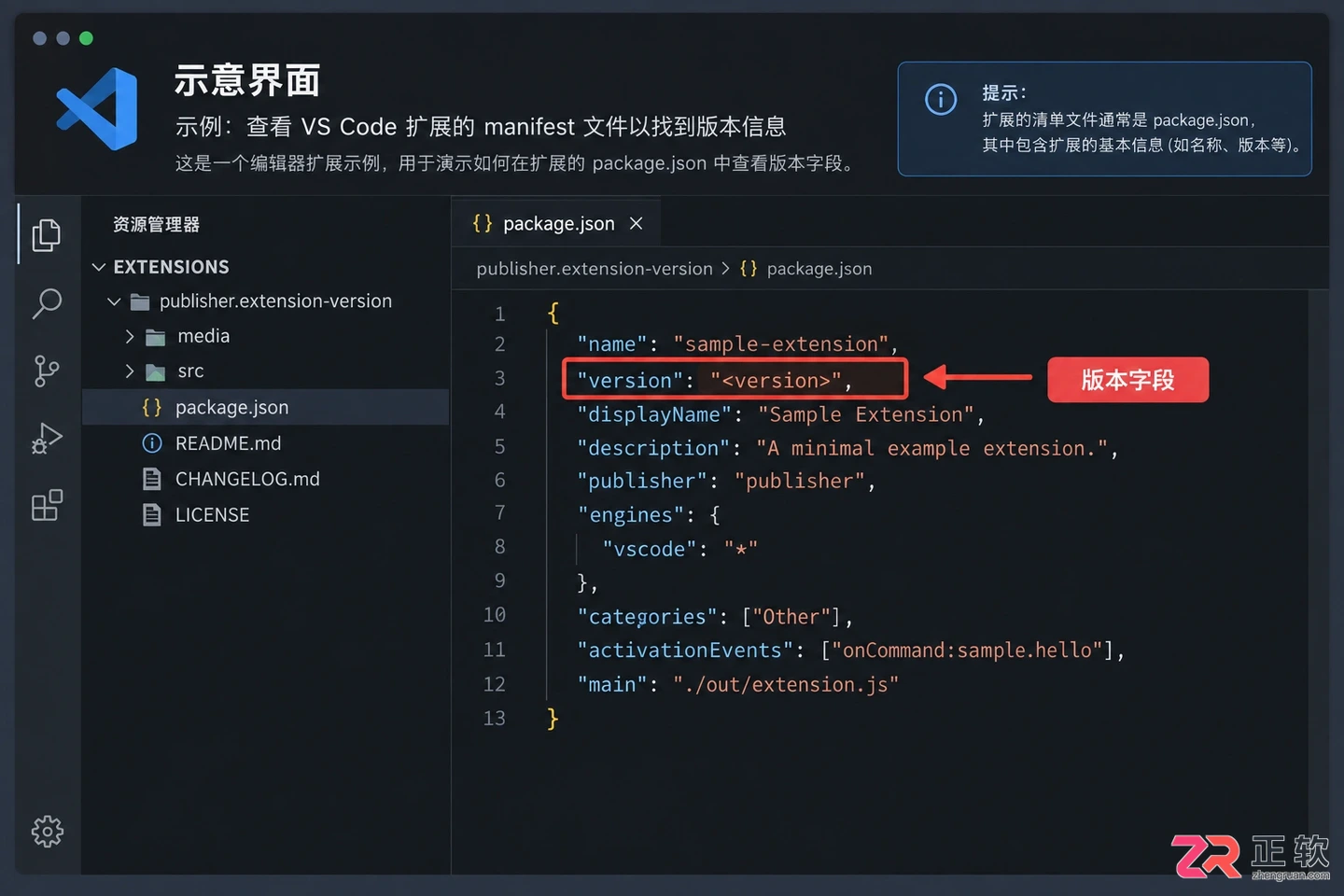Screen dimensions: 1344x896
Task: Click the "publisher" value string on line 6
Action: point(799,482)
